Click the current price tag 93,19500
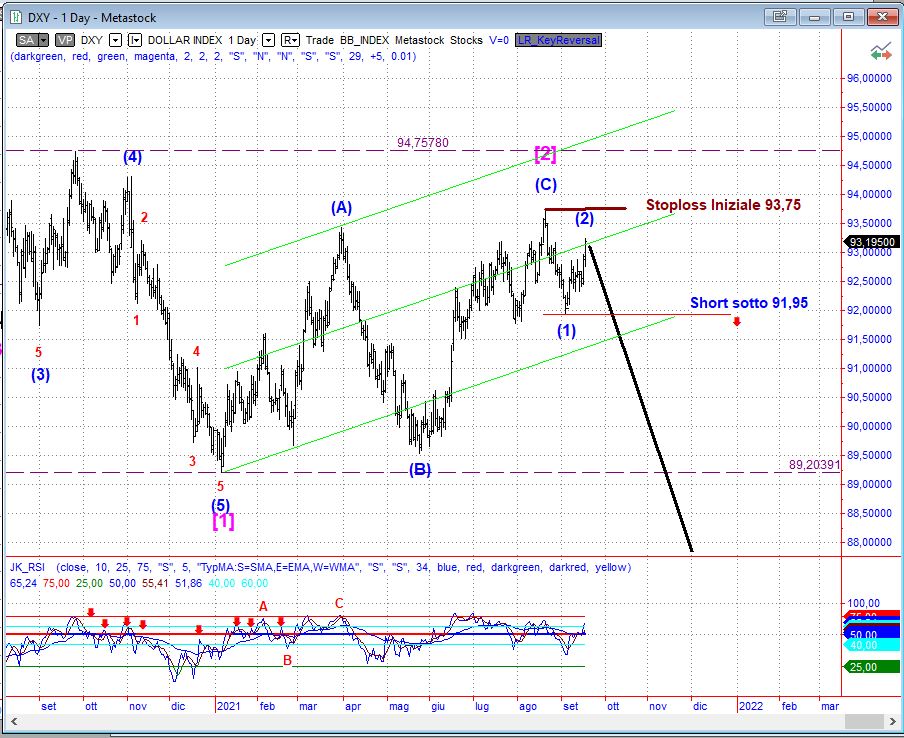 click(871, 241)
